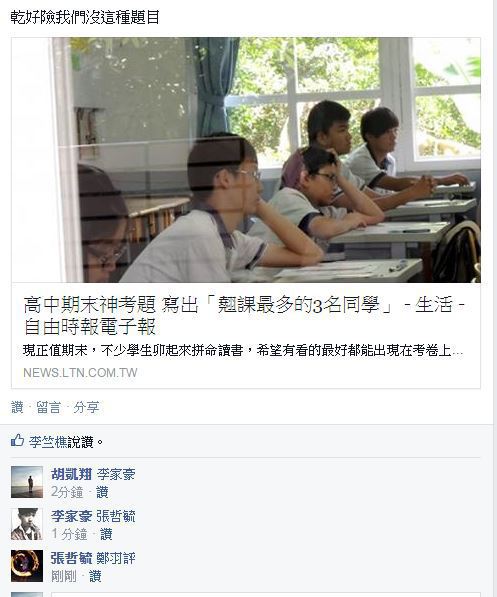Open commenter 胡凱翔's name link
This screenshot has height=597, width=497.
(x=71, y=474)
